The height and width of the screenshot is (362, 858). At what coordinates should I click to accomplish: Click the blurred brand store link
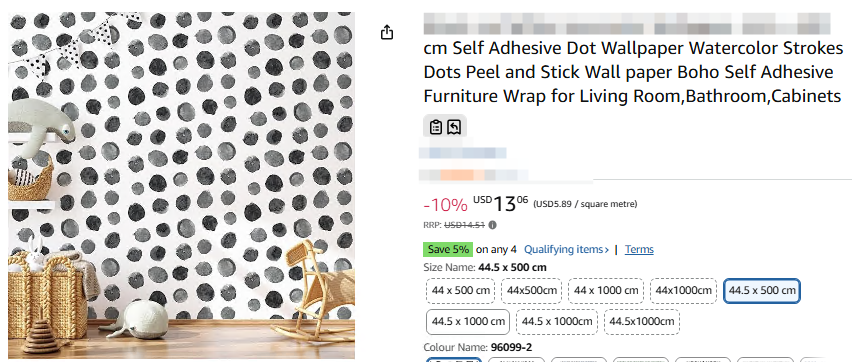[x=462, y=153]
